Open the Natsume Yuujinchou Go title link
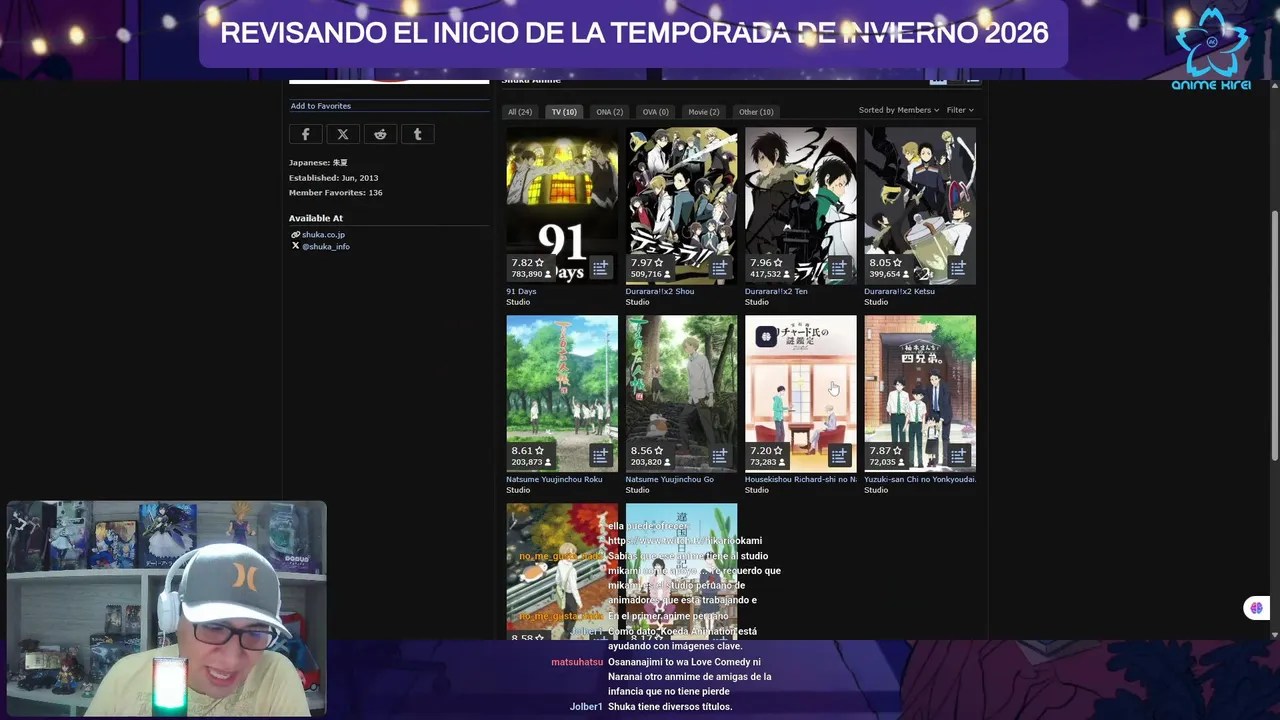This screenshot has width=1280, height=720. point(670,479)
